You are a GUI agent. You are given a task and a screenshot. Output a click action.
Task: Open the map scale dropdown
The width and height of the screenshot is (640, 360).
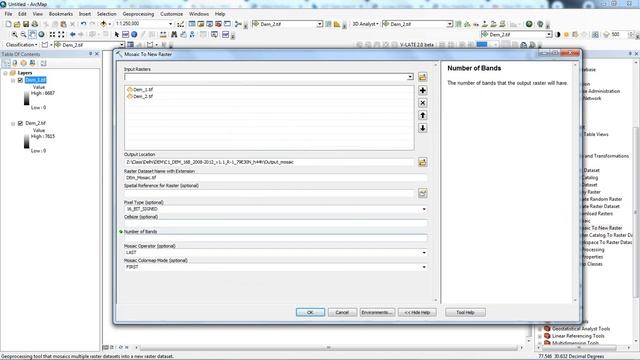tap(171, 24)
